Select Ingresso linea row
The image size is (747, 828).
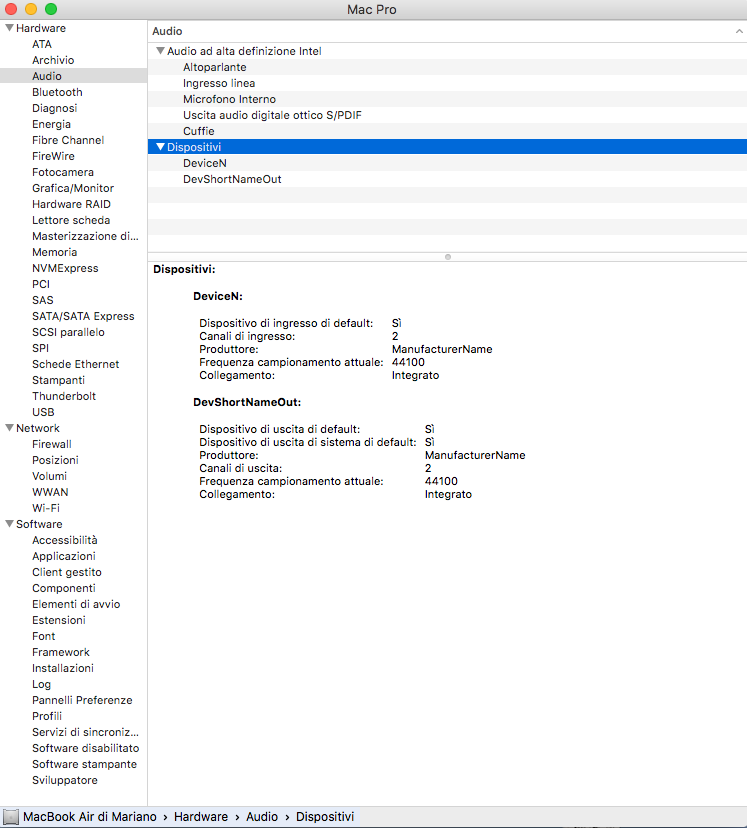click(x=447, y=83)
